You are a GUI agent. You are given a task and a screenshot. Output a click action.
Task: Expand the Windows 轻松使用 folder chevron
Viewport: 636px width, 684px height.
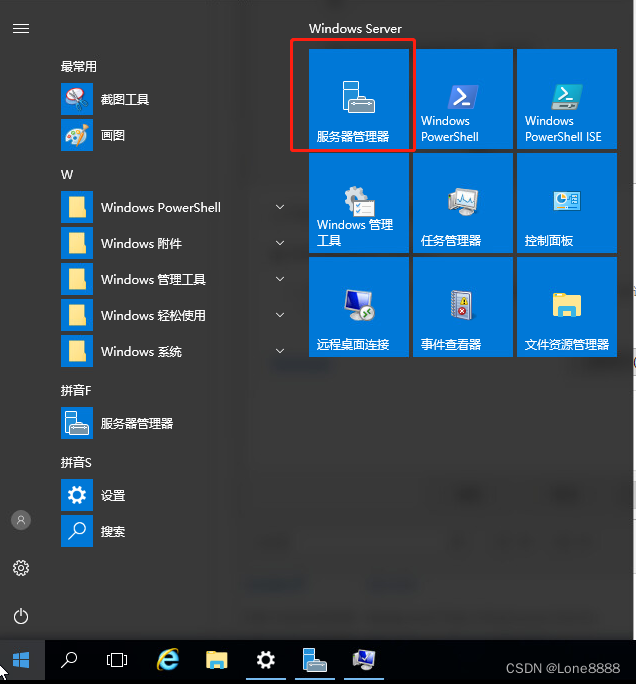pos(280,315)
